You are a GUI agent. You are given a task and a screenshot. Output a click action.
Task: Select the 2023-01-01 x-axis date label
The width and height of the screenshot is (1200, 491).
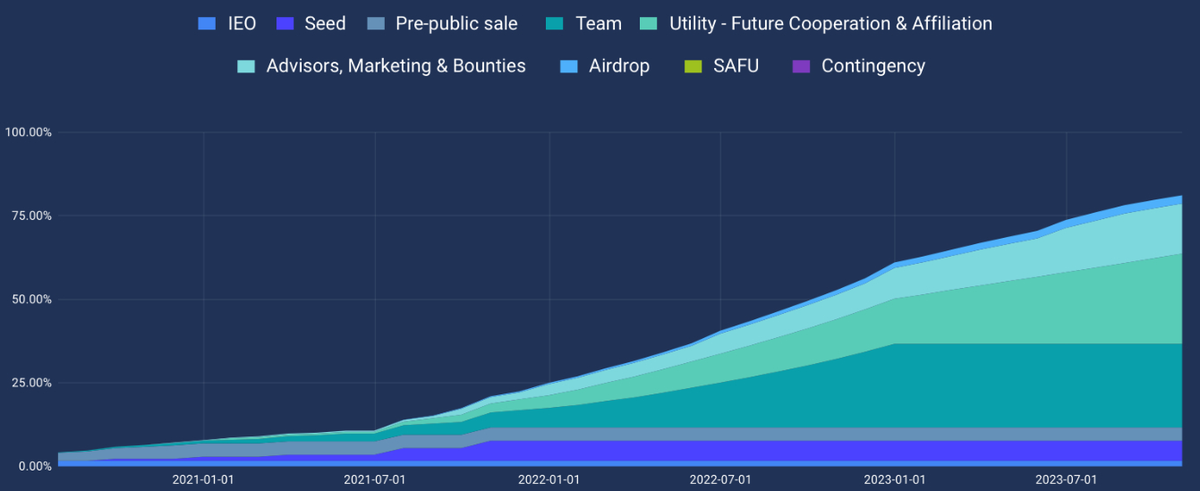pos(894,480)
